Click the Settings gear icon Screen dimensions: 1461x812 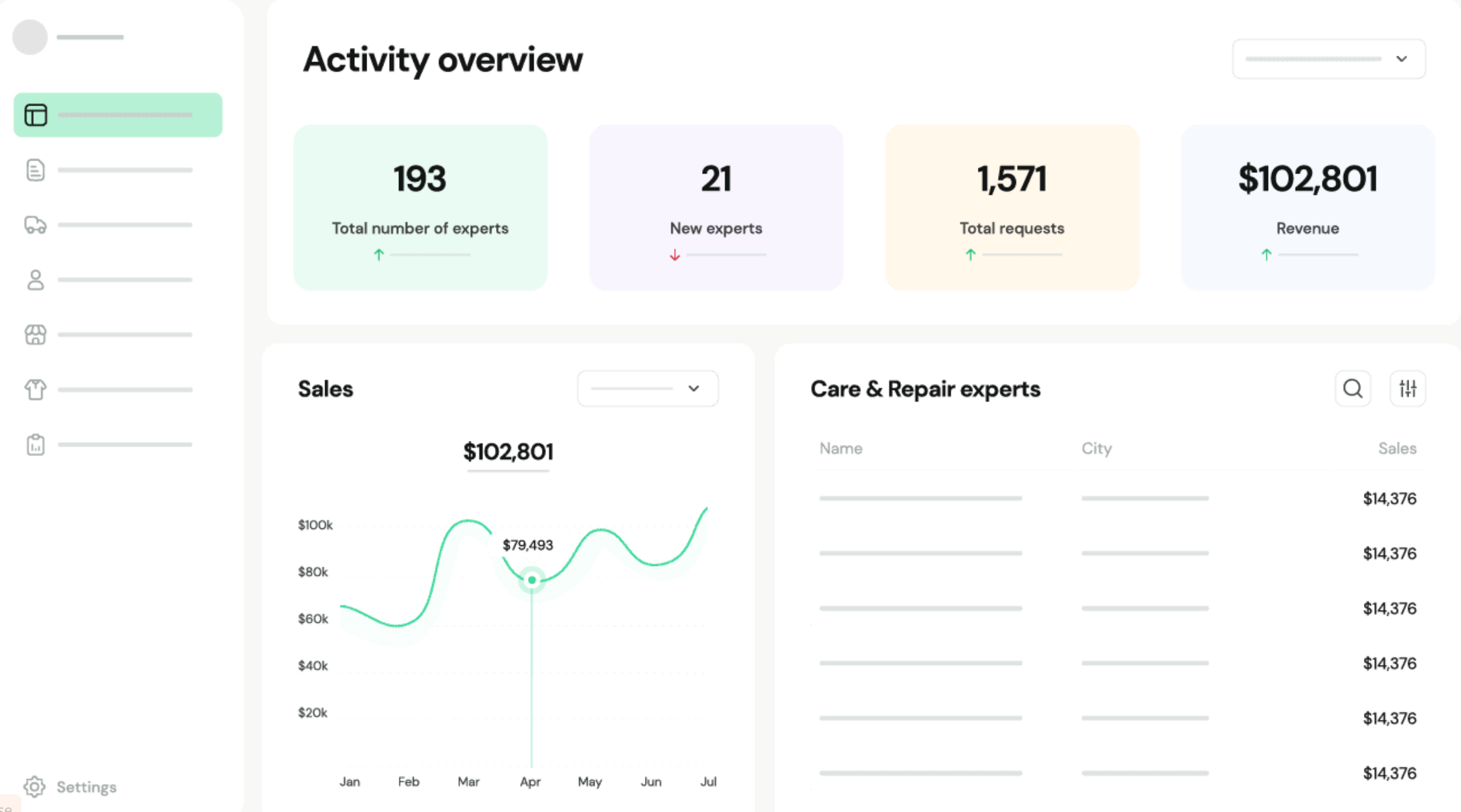(x=34, y=787)
